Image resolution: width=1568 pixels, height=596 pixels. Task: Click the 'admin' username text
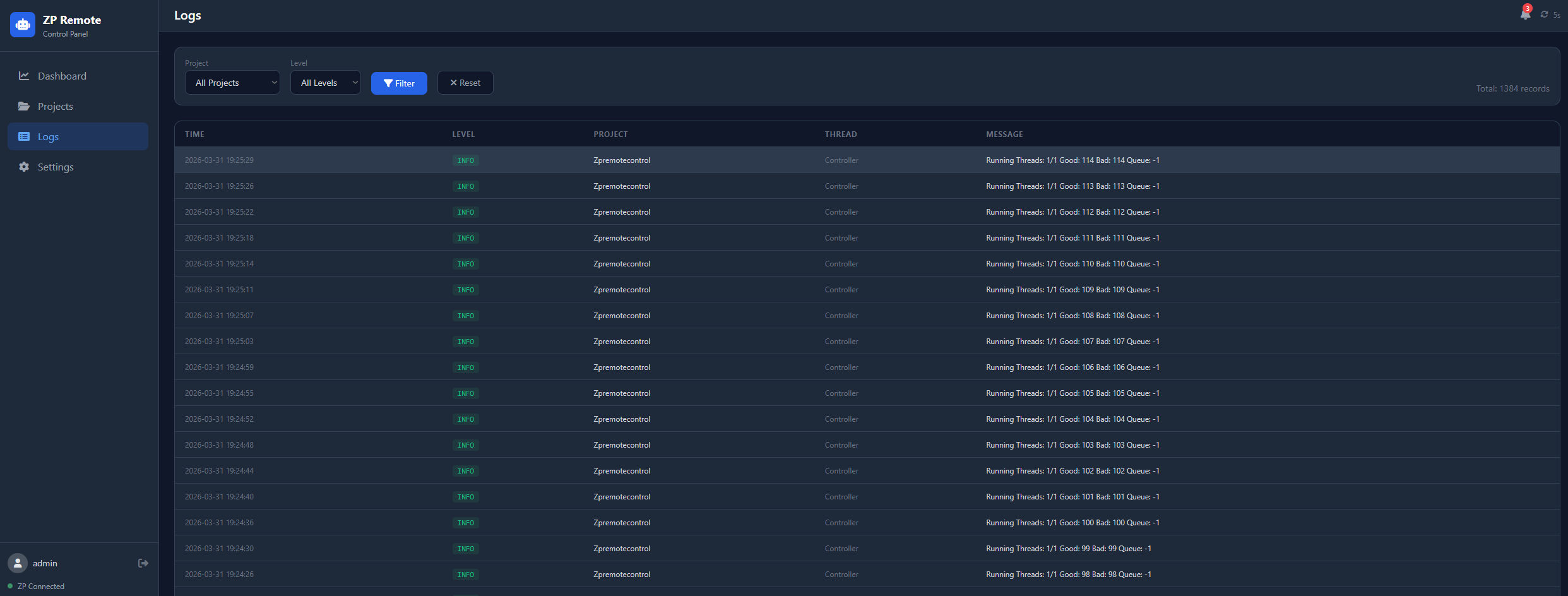[45, 563]
